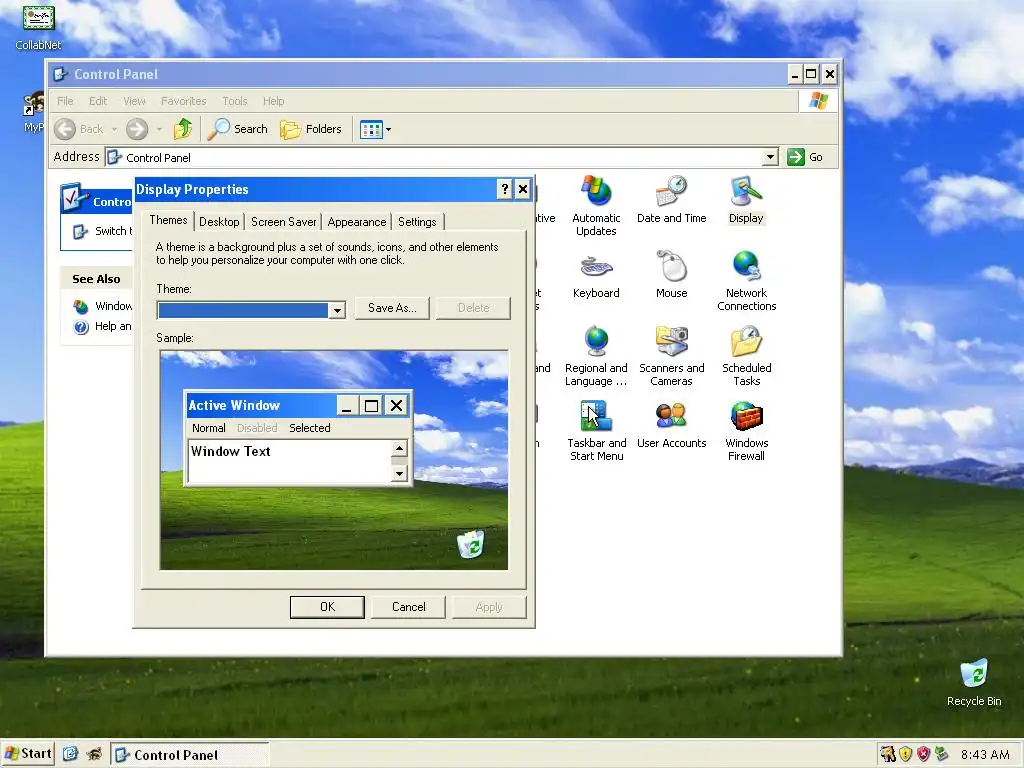Open Forward button history dropdown arrow
Screen dimensions: 1024x768
click(x=159, y=129)
